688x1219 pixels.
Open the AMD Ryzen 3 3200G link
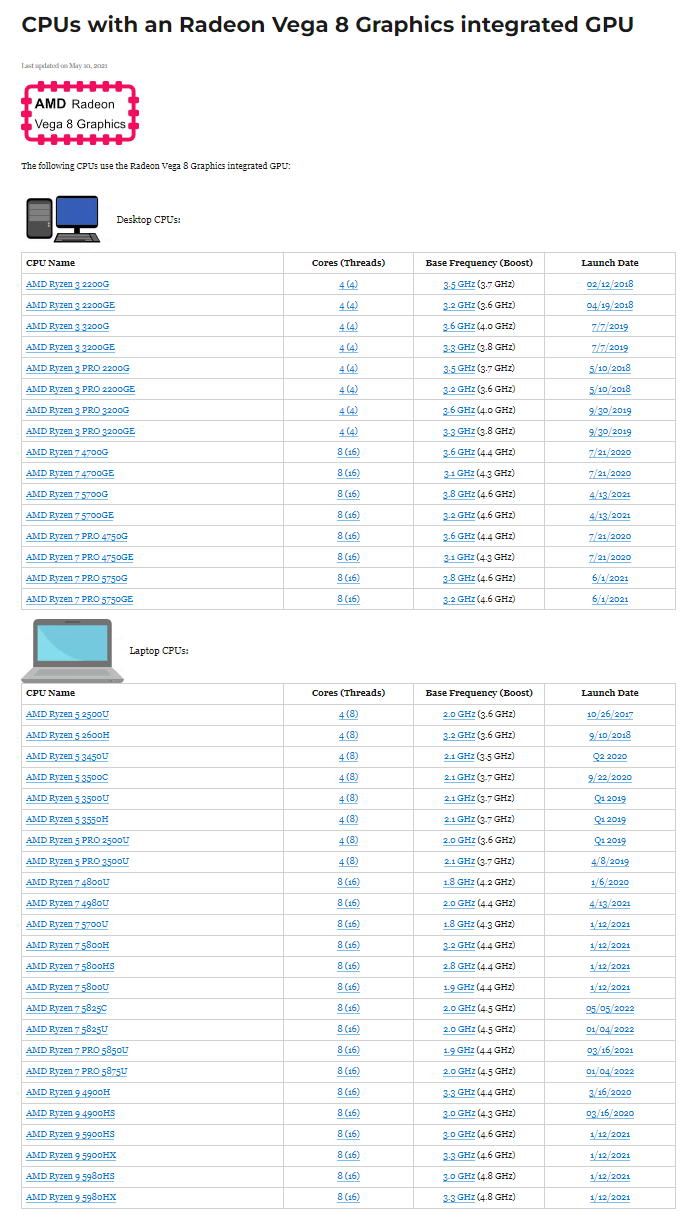click(x=67, y=327)
